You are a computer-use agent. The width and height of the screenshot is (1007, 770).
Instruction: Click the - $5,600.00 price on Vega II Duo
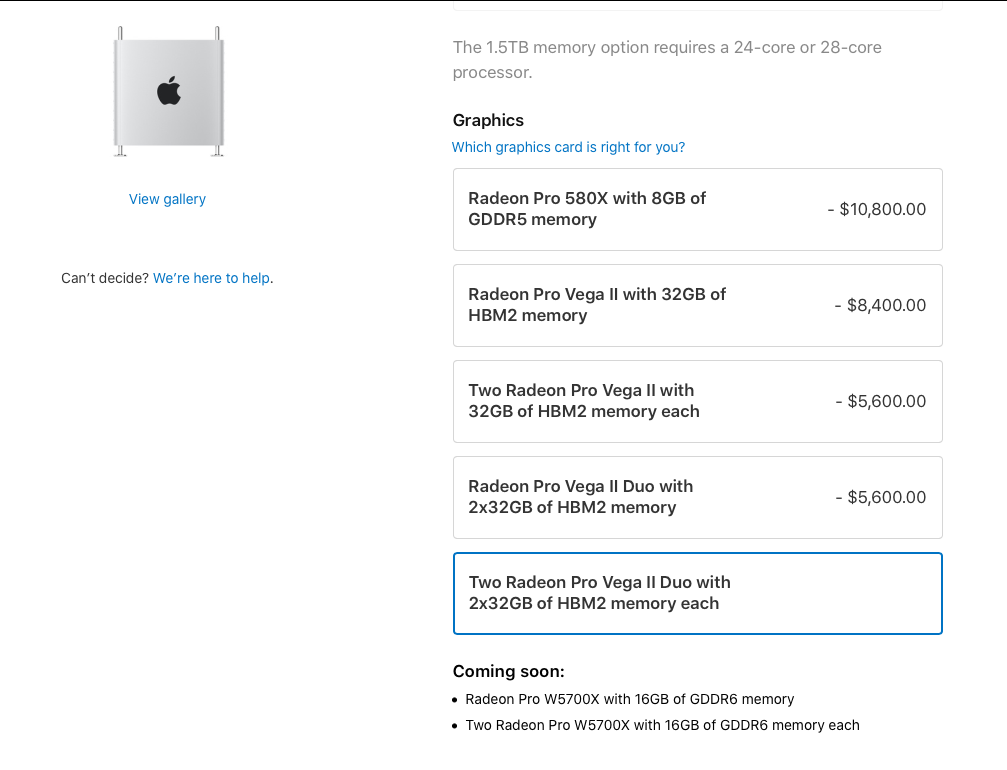point(880,497)
